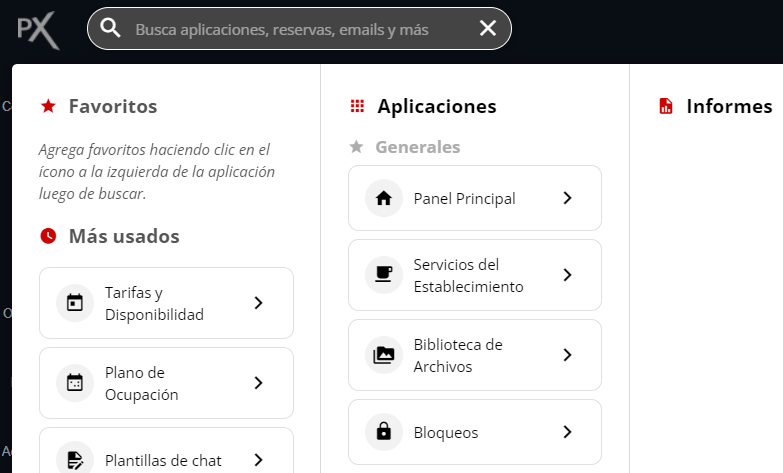Click the Panel Principal home icon
The image size is (783, 473).
click(x=383, y=198)
